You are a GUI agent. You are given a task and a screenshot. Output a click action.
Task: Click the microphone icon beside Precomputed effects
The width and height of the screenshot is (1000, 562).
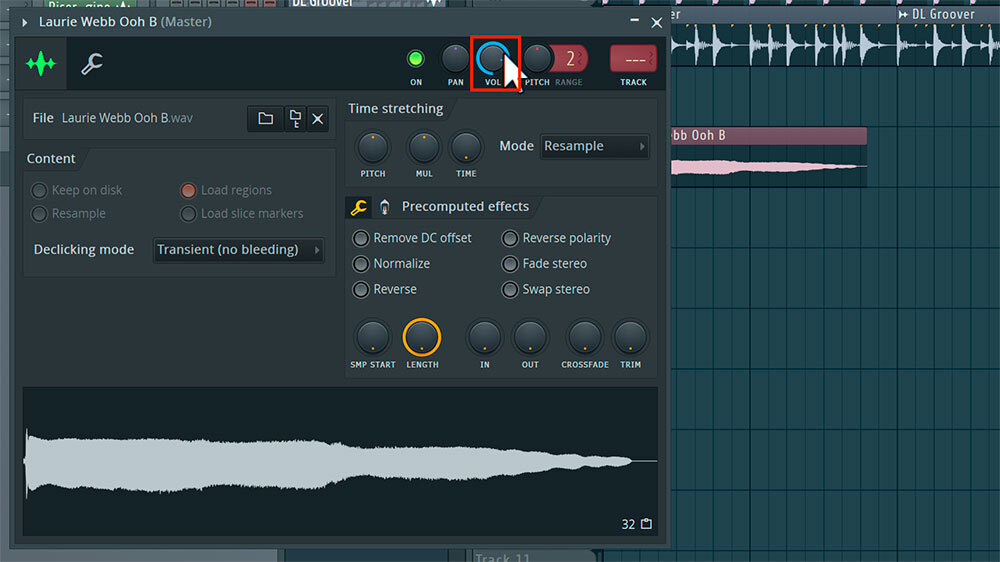[x=384, y=207]
